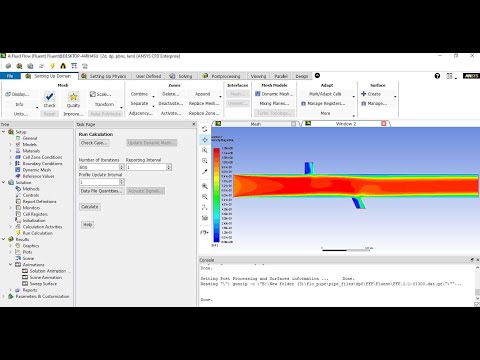Open the Separate zones dropdown arrow
Viewport: 480px width, 360px height.
(x=154, y=106)
